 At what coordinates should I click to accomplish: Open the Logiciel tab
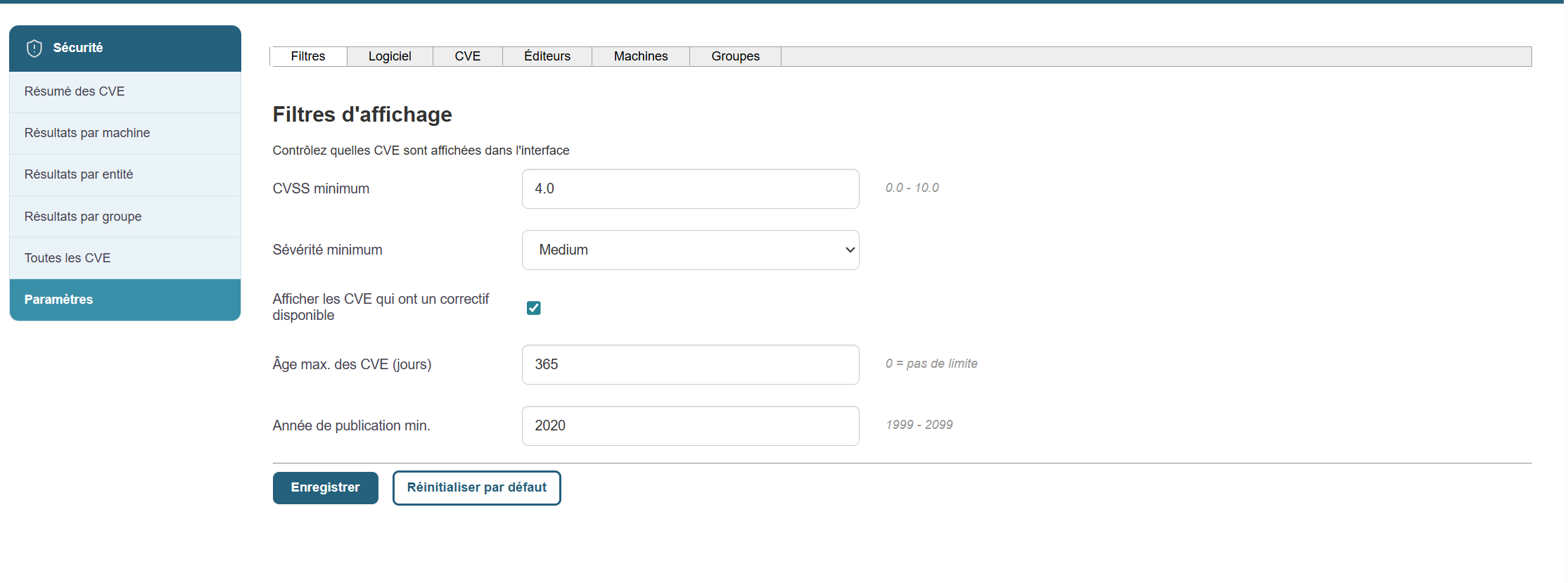coord(390,56)
